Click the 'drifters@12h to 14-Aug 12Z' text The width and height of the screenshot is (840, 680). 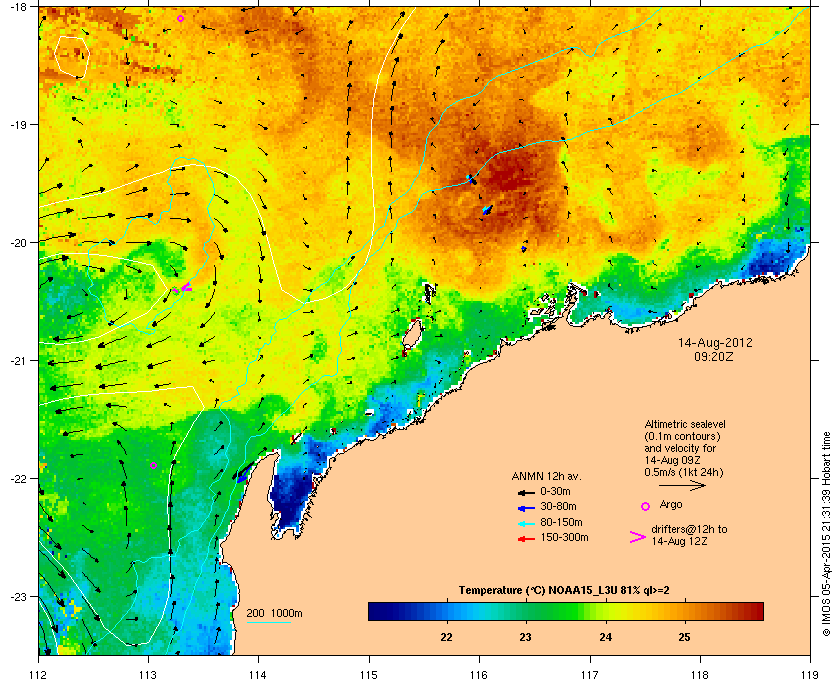click(689, 535)
